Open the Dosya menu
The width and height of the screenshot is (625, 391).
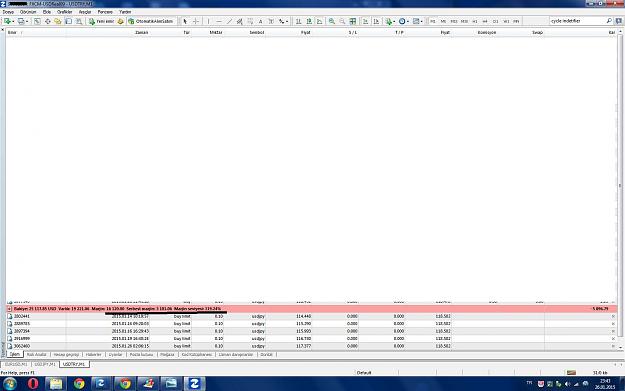tap(8, 12)
